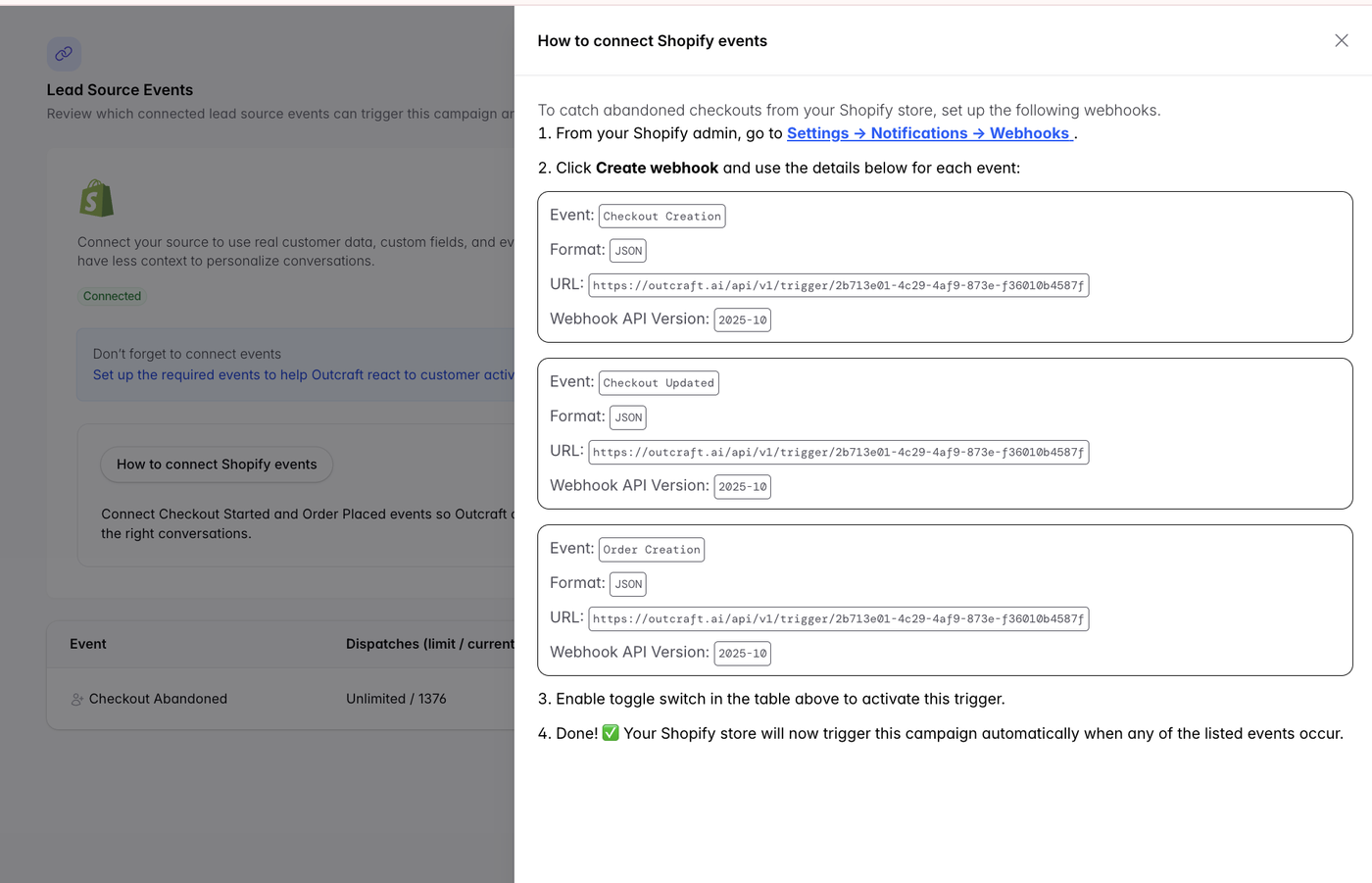Screen dimensions: 1372x883
Task: Click JSON format in Checkout Creation box
Action: (x=628, y=250)
